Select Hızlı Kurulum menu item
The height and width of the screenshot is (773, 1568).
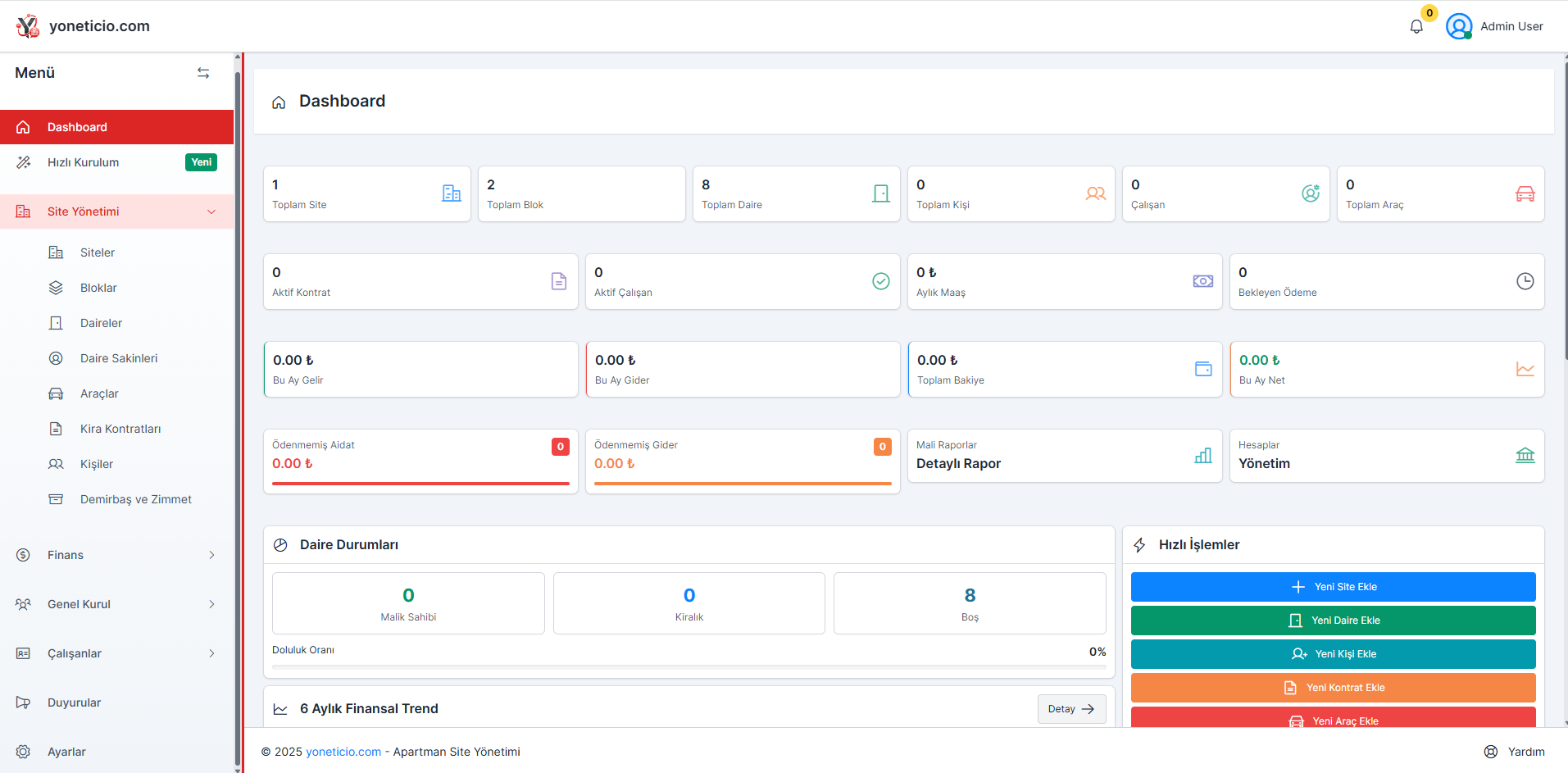[x=84, y=162]
